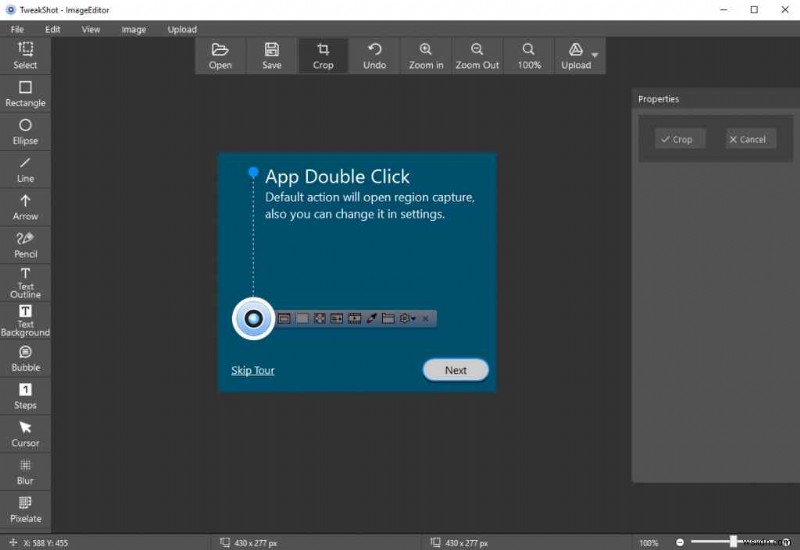The image size is (800, 550).
Task: Pick the Ellipse tool
Action: pos(25,132)
